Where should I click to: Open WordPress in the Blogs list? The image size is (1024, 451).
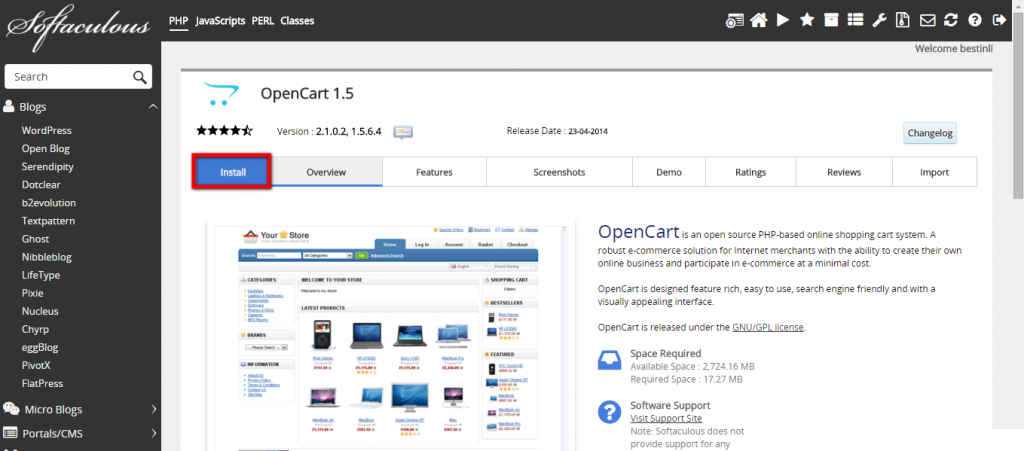point(46,131)
